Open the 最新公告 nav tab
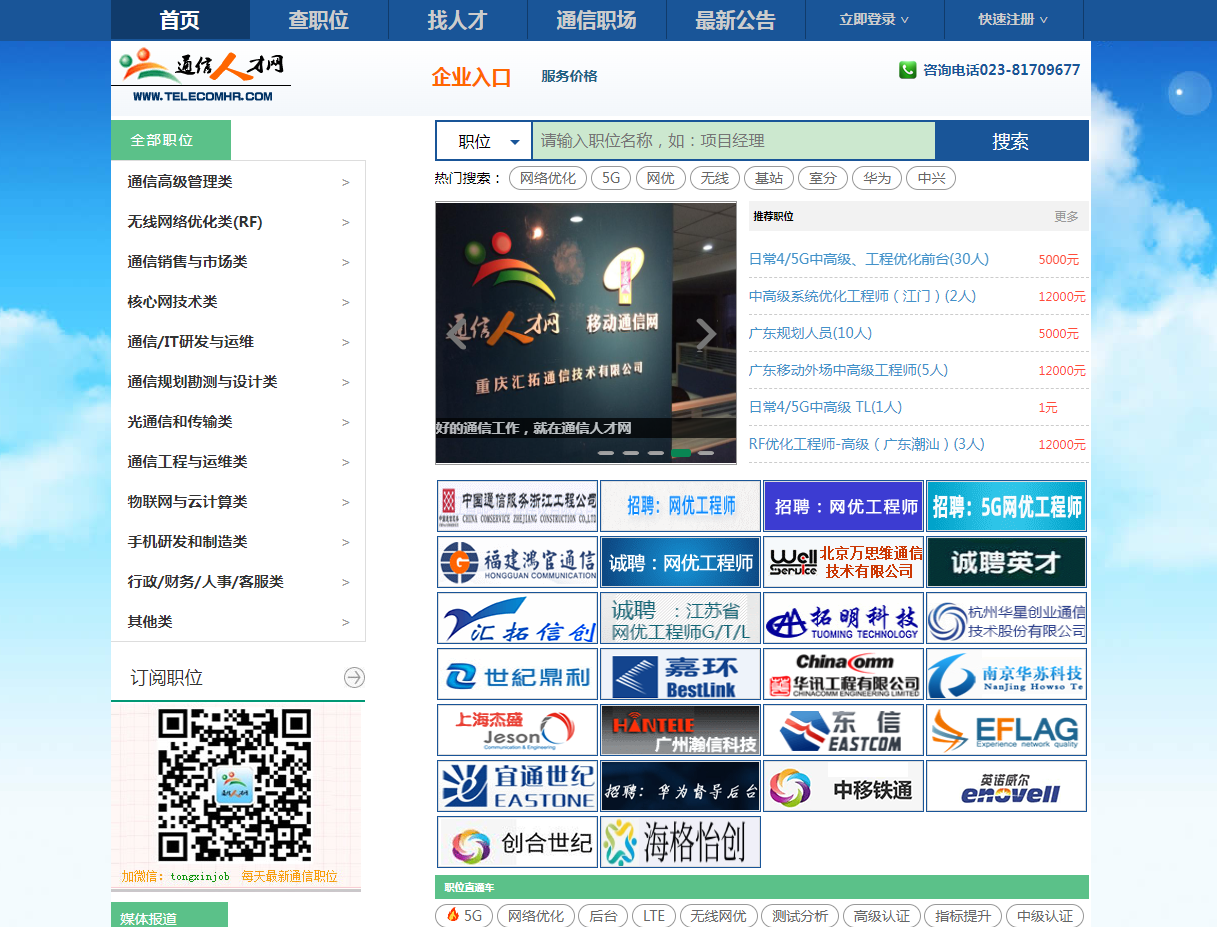 [735, 20]
